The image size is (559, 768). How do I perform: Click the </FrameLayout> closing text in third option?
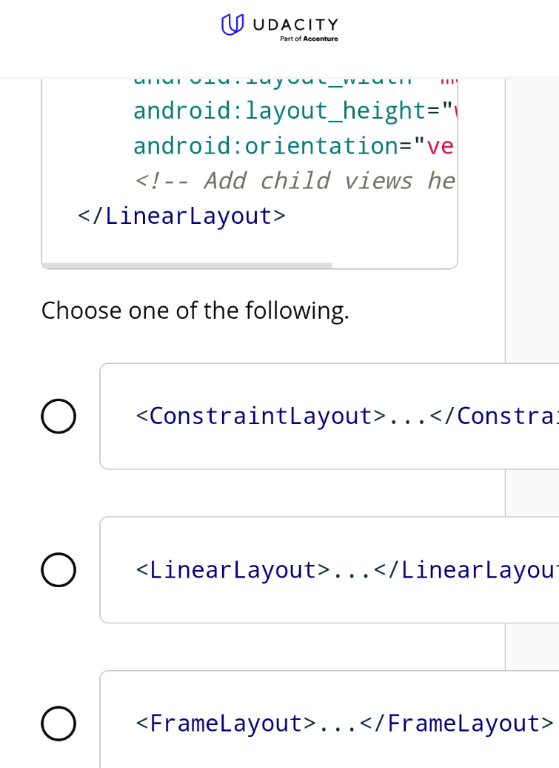tap(456, 723)
